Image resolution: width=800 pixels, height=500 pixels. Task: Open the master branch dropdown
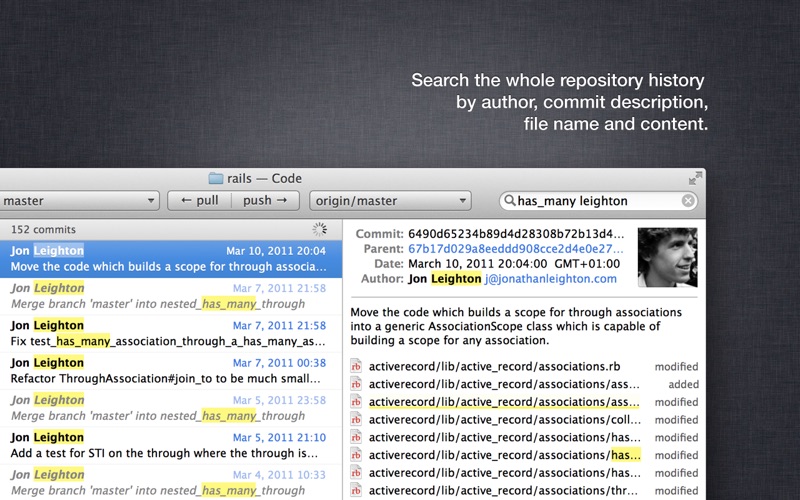point(79,201)
